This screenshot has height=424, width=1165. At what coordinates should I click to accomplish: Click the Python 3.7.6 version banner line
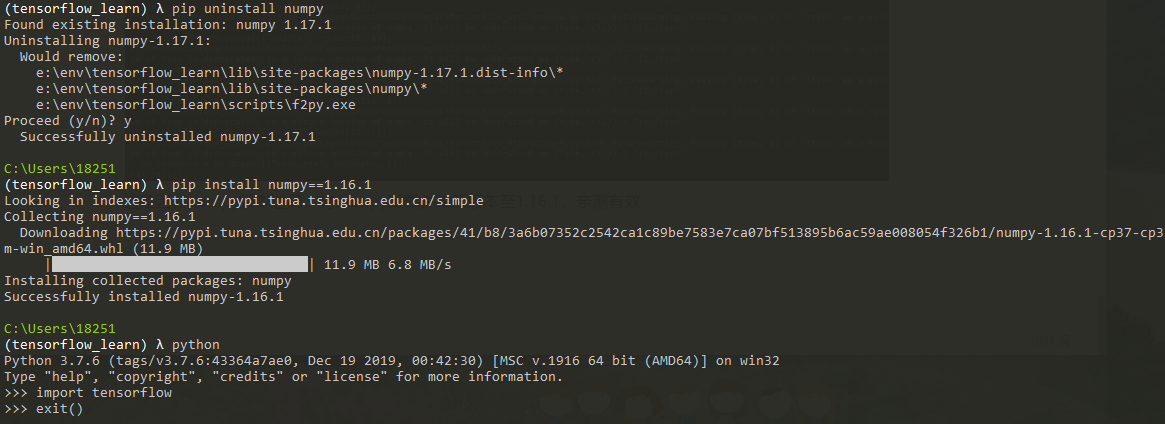pyautogui.click(x=392, y=361)
